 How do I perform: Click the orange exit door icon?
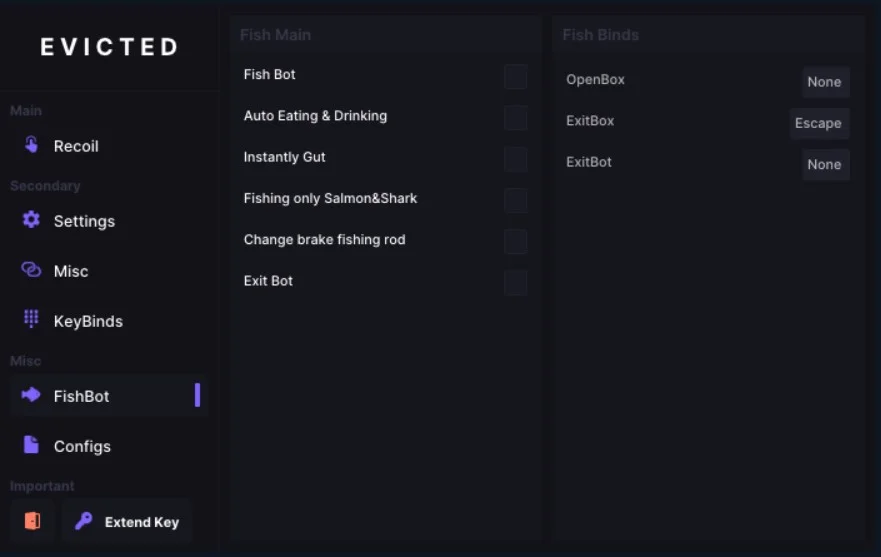[32, 521]
